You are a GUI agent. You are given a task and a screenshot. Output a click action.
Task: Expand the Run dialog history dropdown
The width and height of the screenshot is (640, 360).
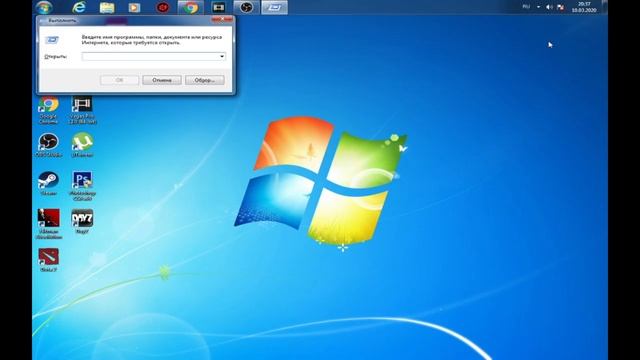pyautogui.click(x=222, y=56)
